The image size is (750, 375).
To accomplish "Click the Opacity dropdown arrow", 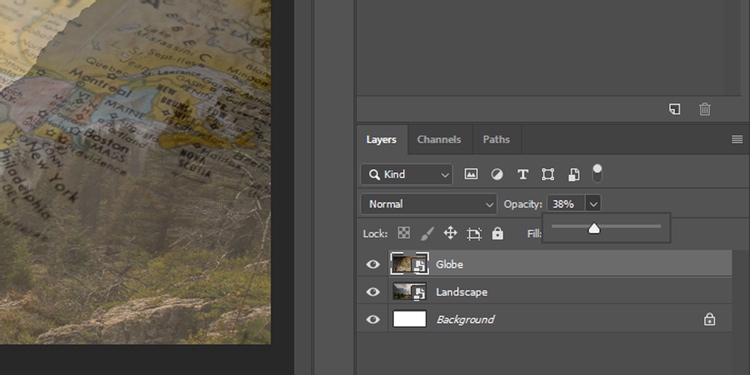I will pyautogui.click(x=593, y=204).
